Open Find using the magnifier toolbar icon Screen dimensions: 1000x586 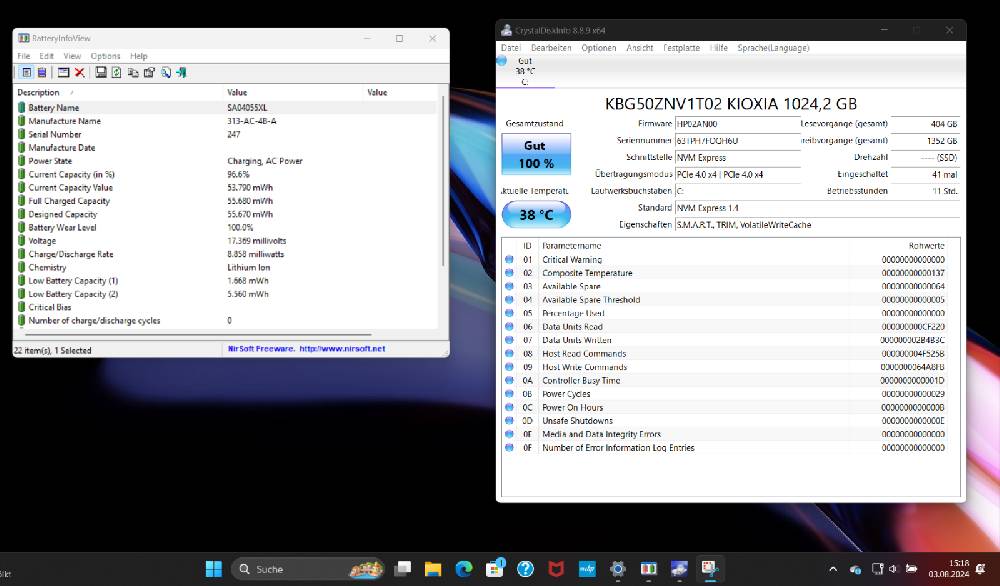click(166, 73)
